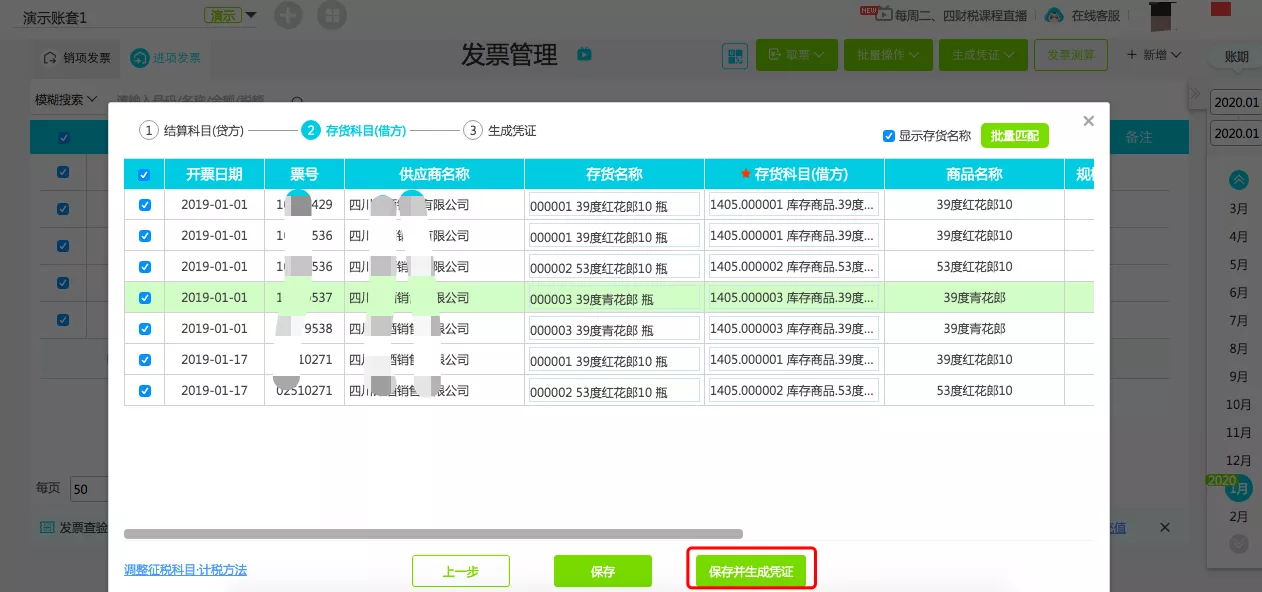Expand the 新增 dropdown
Screen dimensions: 1262x592
[x=1154, y=55]
